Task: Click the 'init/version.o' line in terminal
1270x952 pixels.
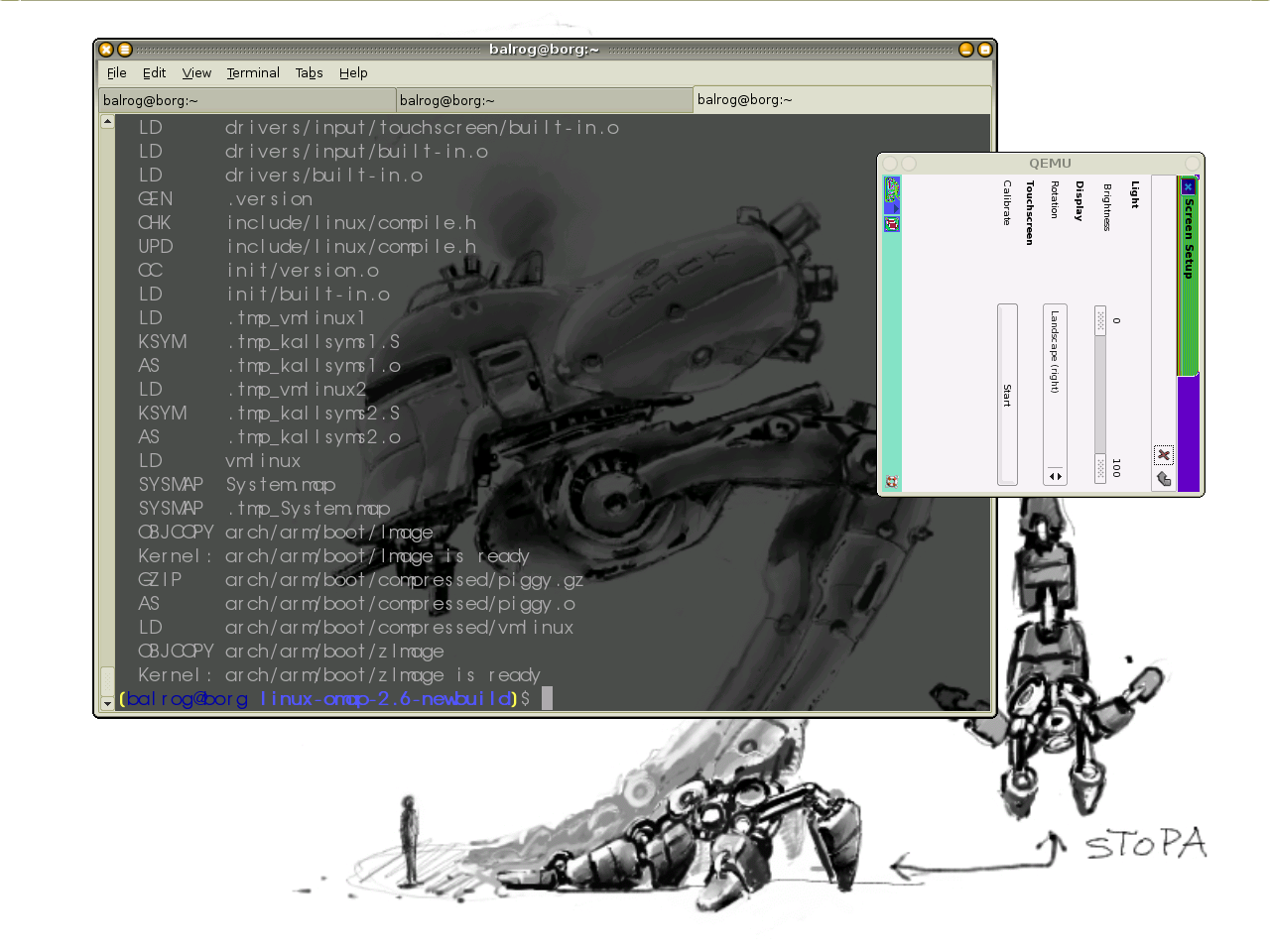Action: [303, 271]
